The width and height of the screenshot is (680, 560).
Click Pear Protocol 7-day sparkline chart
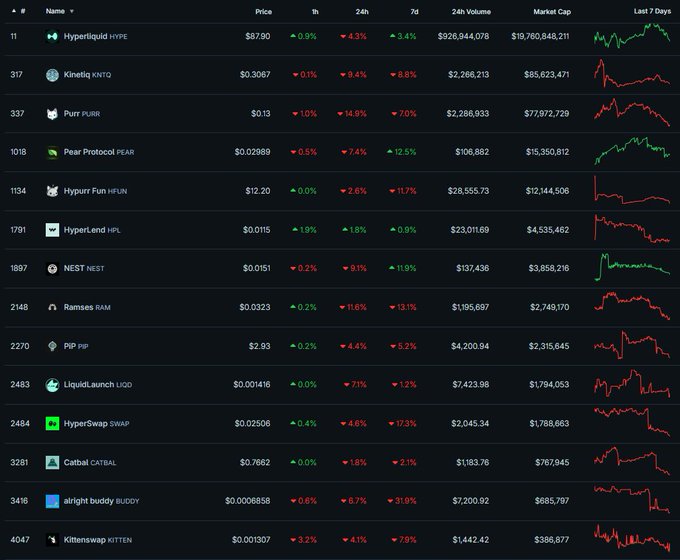point(632,151)
